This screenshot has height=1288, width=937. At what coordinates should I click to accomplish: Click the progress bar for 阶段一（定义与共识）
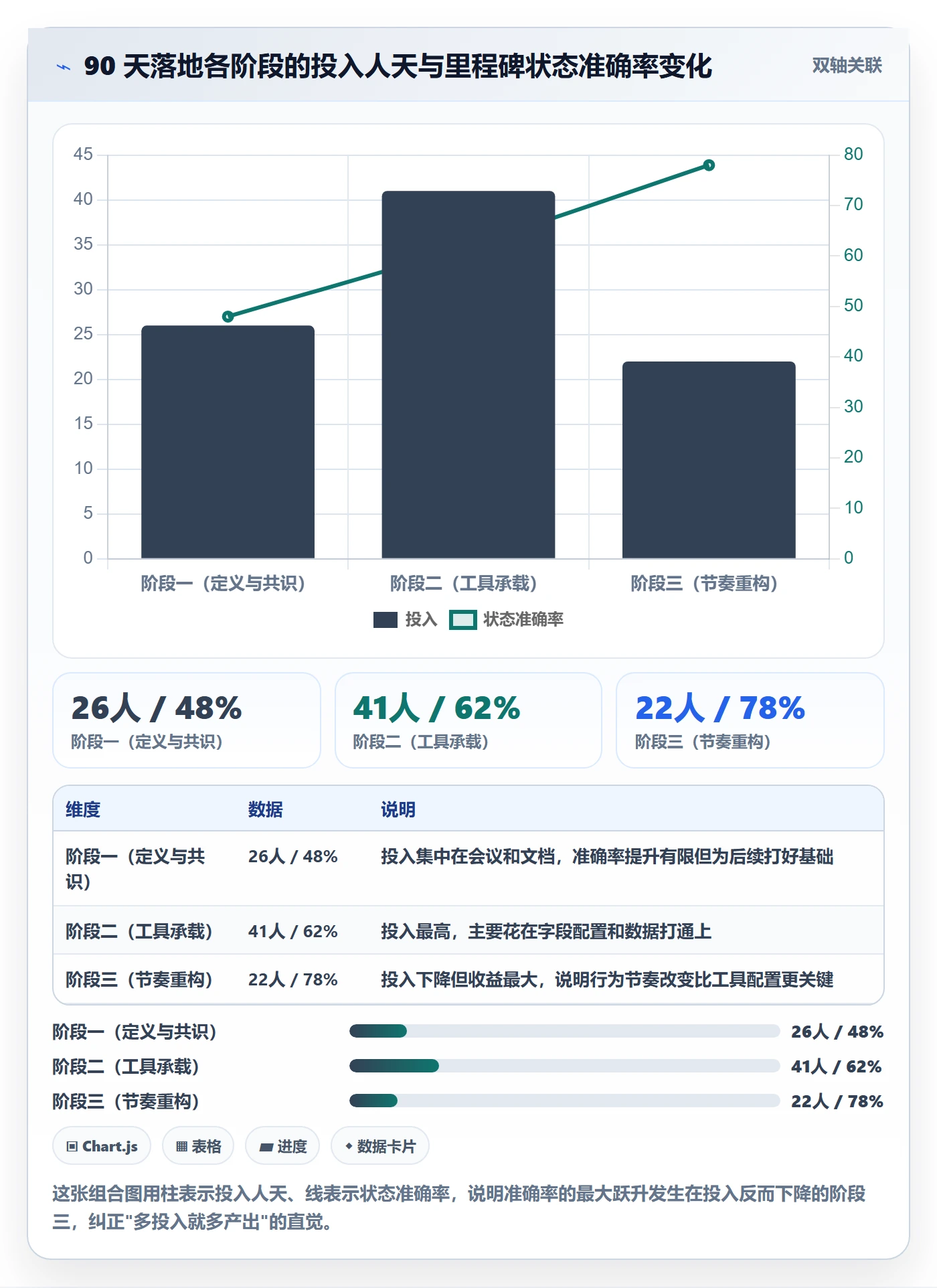(565, 1031)
